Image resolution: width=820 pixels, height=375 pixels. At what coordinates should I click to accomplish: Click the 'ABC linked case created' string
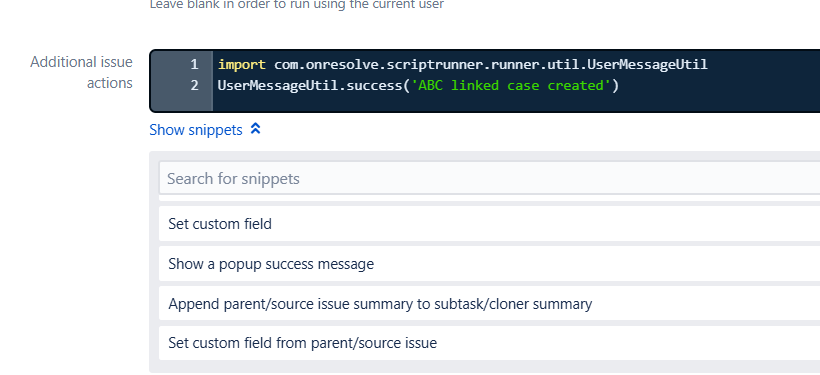511,85
